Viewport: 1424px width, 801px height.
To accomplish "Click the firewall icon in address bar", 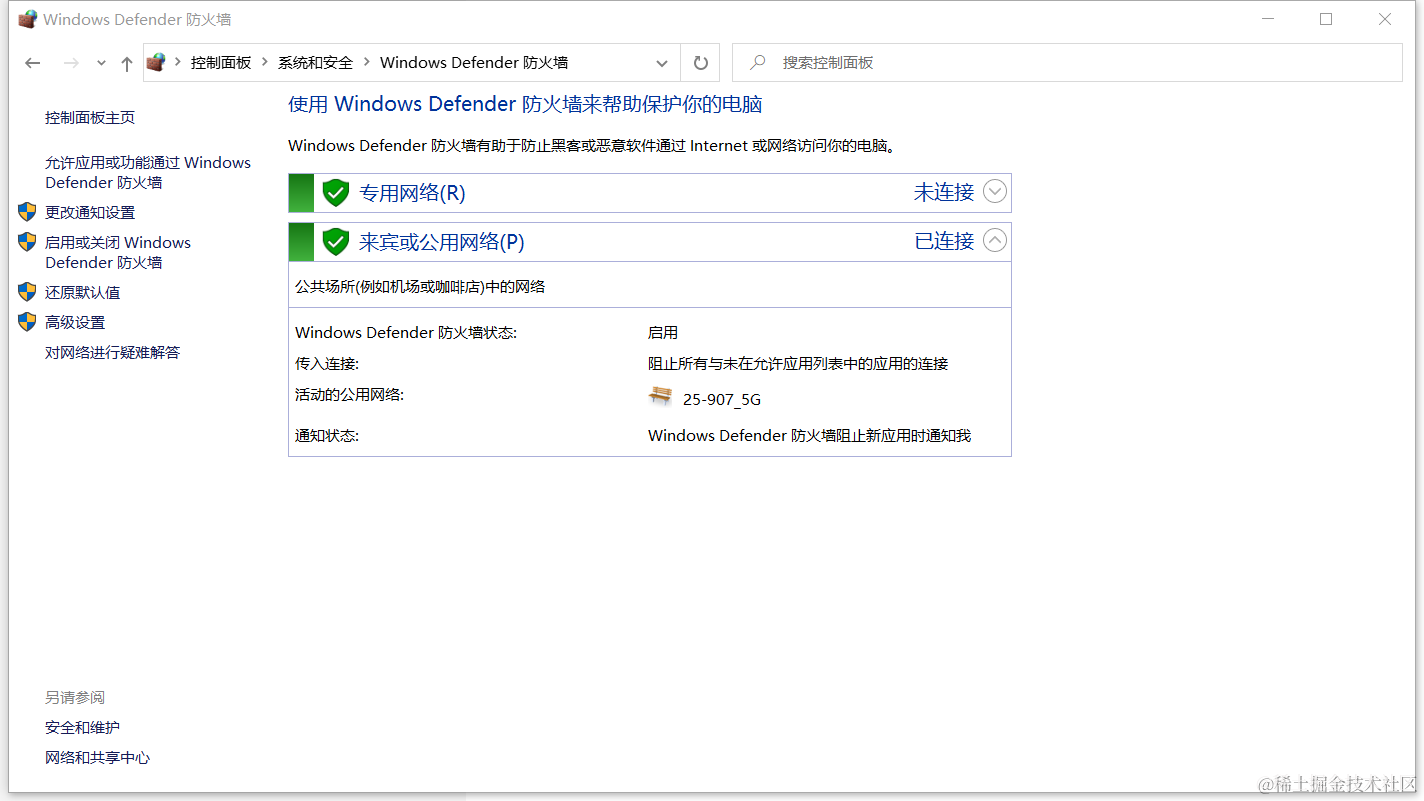I will pyautogui.click(x=155, y=62).
